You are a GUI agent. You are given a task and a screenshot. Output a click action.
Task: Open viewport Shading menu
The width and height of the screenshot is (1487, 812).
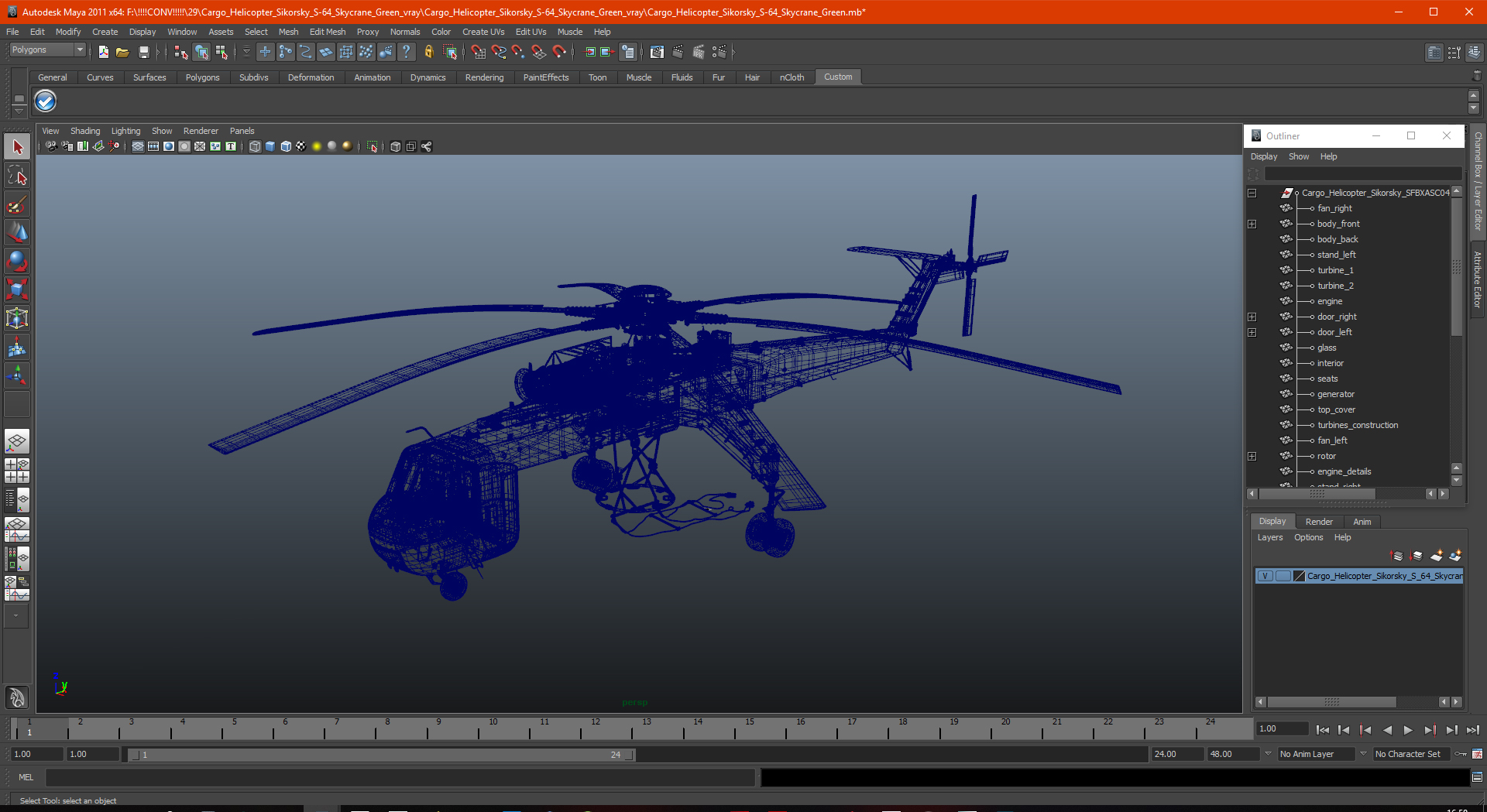coord(85,131)
